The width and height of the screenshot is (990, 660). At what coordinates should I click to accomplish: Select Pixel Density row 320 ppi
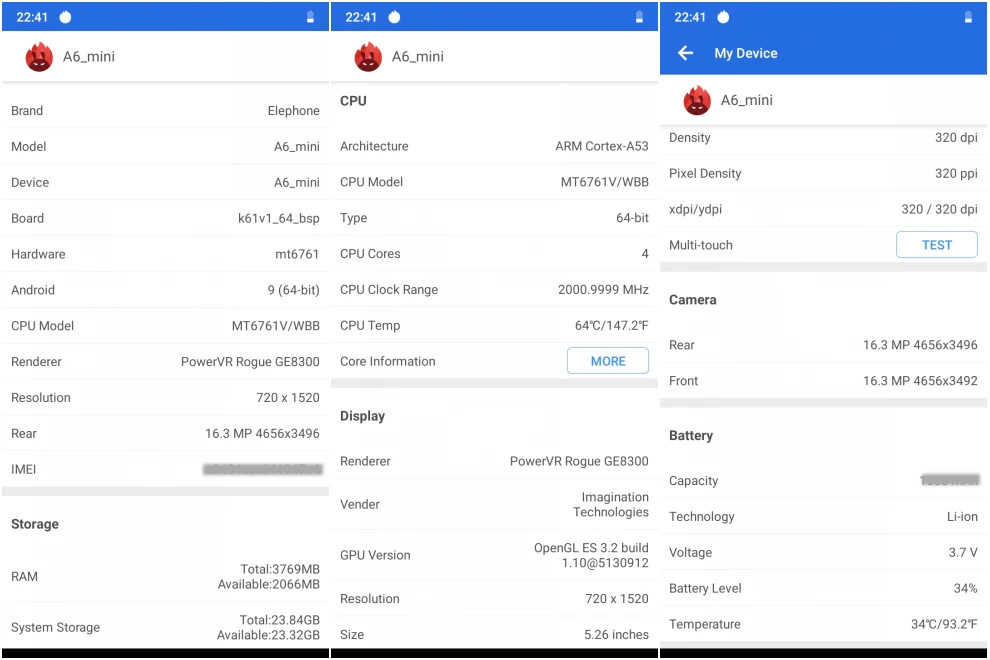[823, 173]
